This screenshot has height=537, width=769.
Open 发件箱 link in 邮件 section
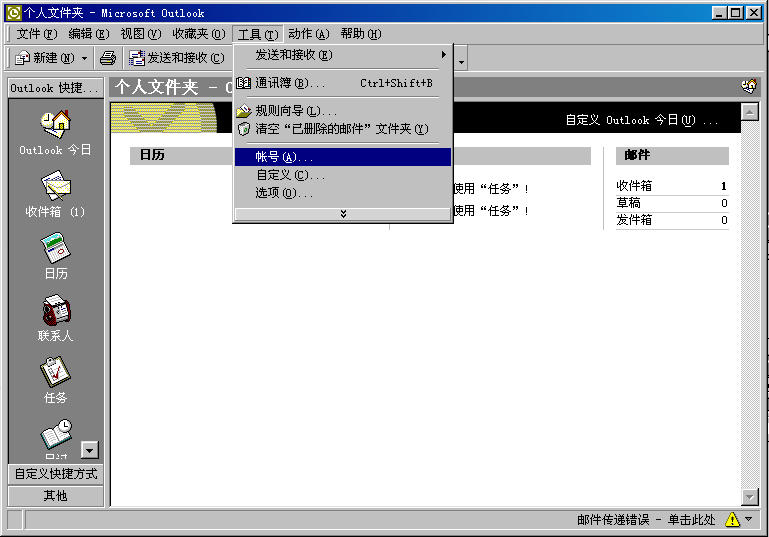pyautogui.click(x=634, y=220)
